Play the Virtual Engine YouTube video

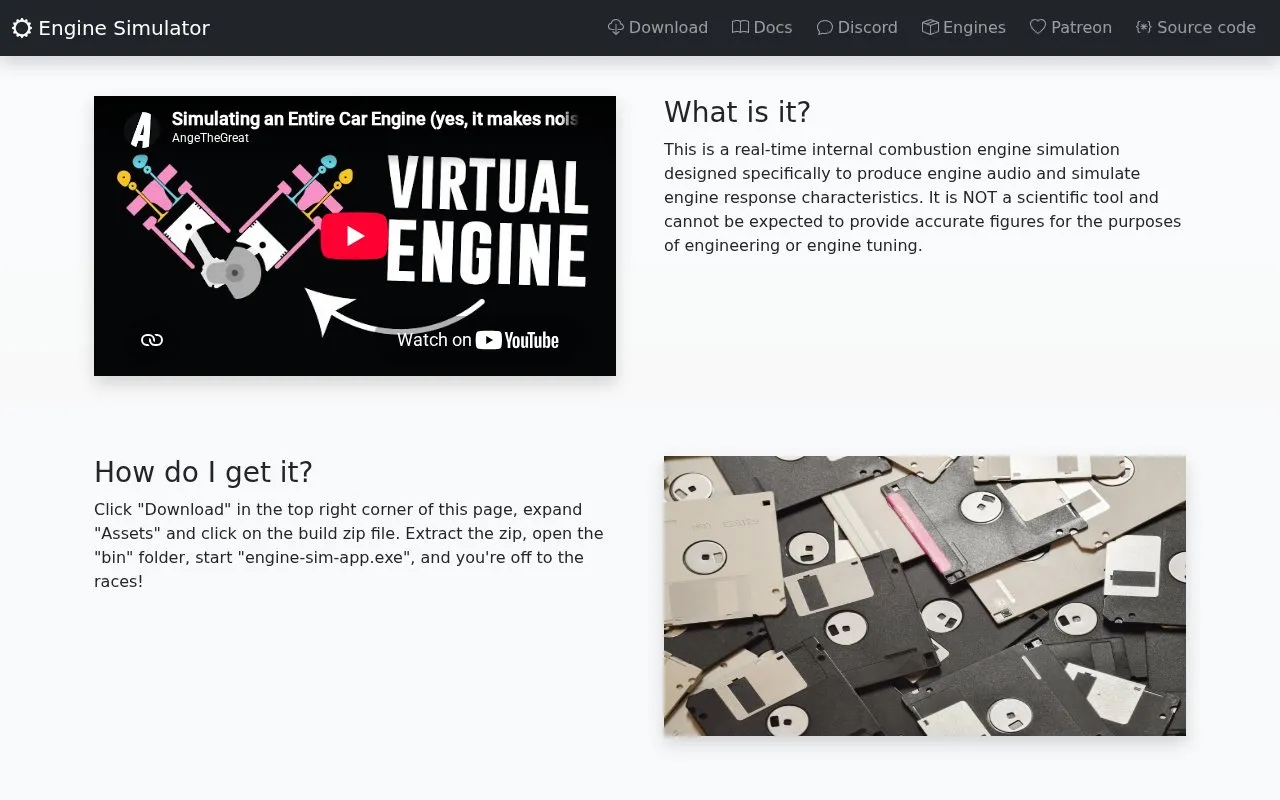pos(354,236)
